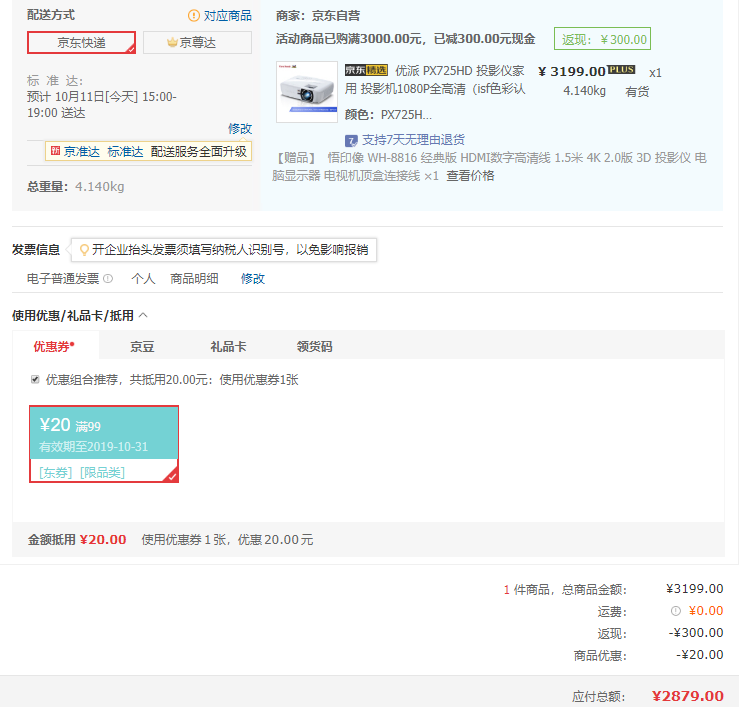Click the 返现 -¥300.00 summary value

(x=696, y=633)
